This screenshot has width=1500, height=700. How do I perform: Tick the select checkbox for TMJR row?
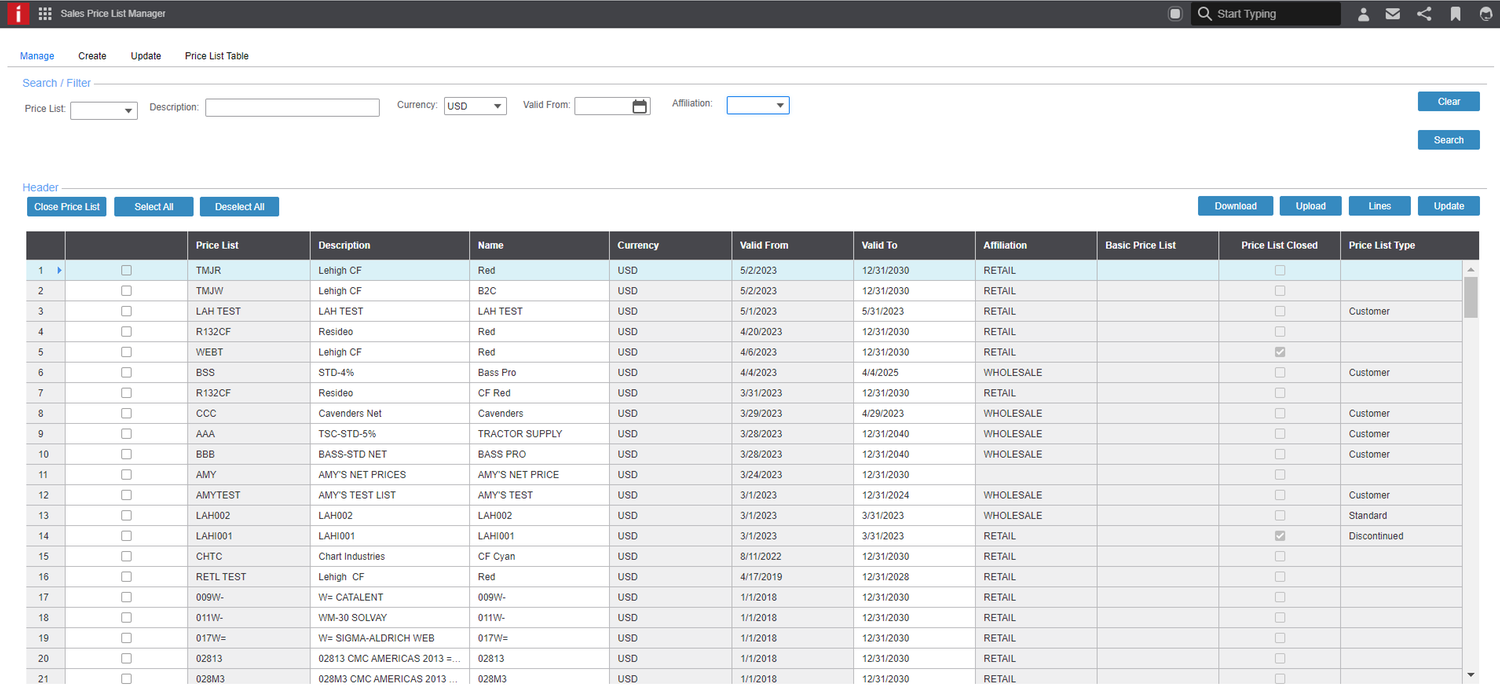pos(126,270)
